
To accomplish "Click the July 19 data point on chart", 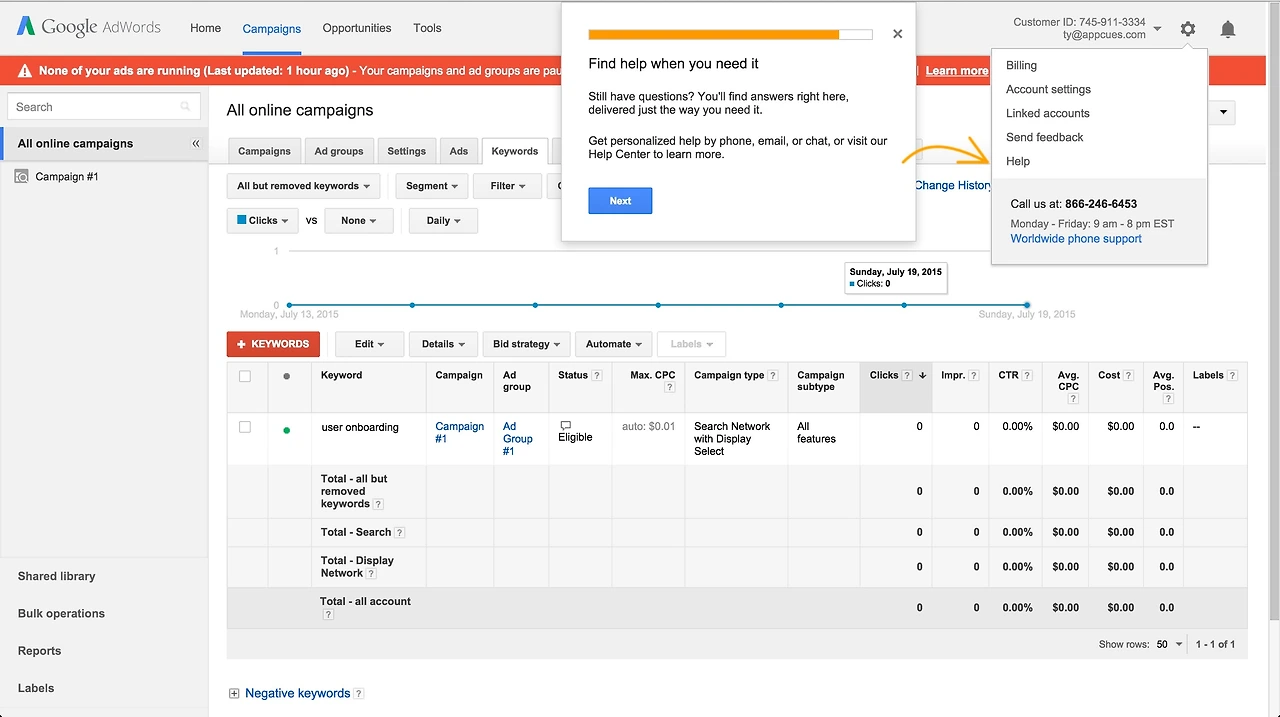I will 1027,305.
